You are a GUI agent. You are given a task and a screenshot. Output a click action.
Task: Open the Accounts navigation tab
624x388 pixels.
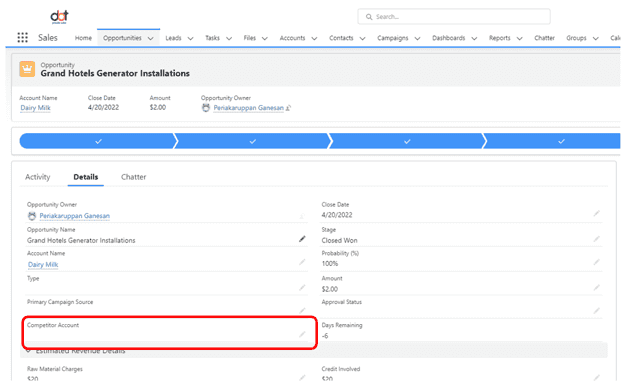tap(292, 38)
